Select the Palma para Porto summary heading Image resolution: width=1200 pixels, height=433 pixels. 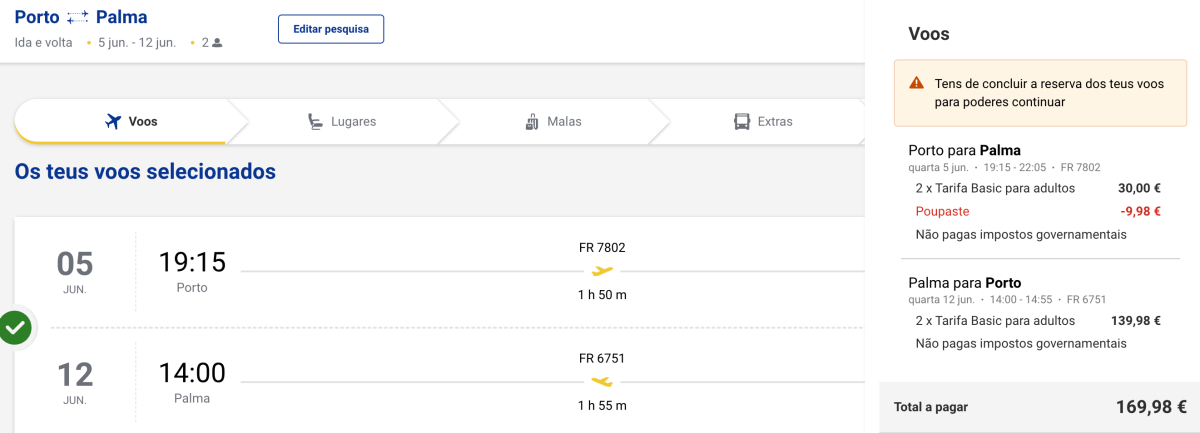point(964,282)
